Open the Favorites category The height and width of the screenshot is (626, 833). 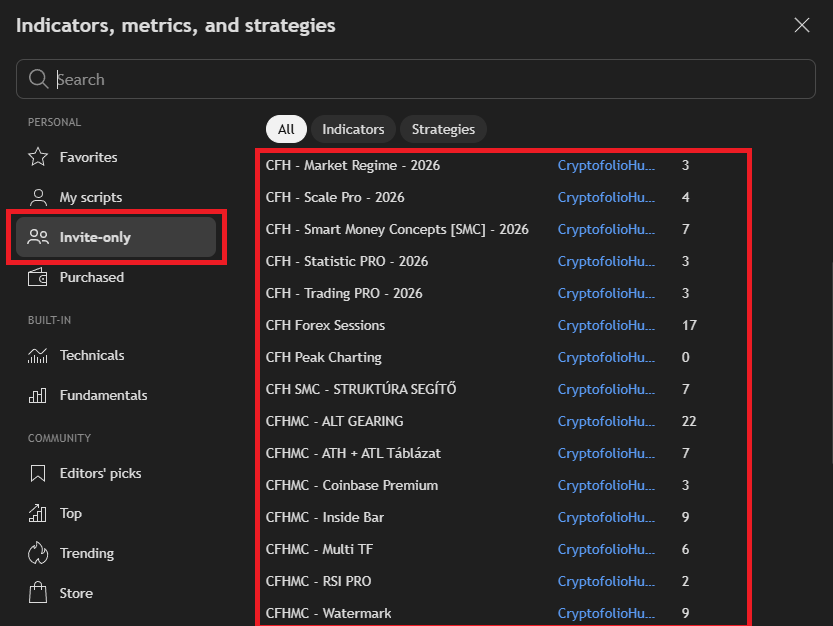click(x=116, y=157)
